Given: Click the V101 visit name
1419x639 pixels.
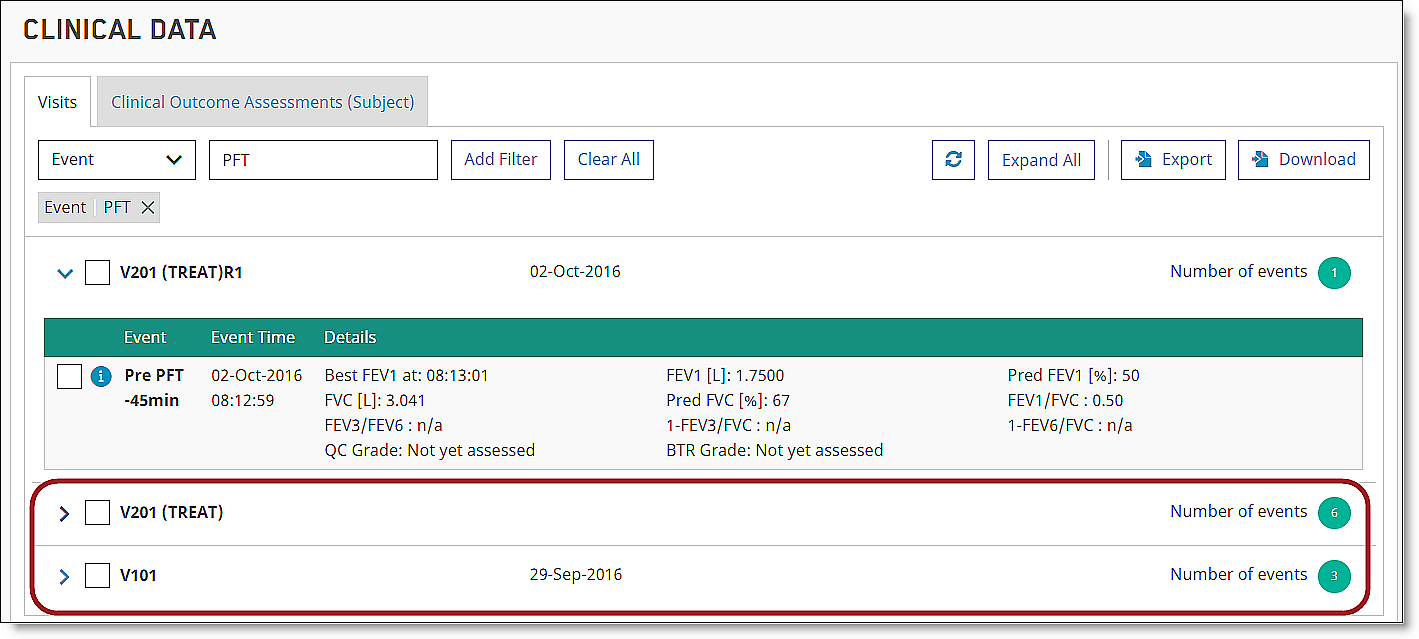Looking at the screenshot, I should click(x=138, y=576).
